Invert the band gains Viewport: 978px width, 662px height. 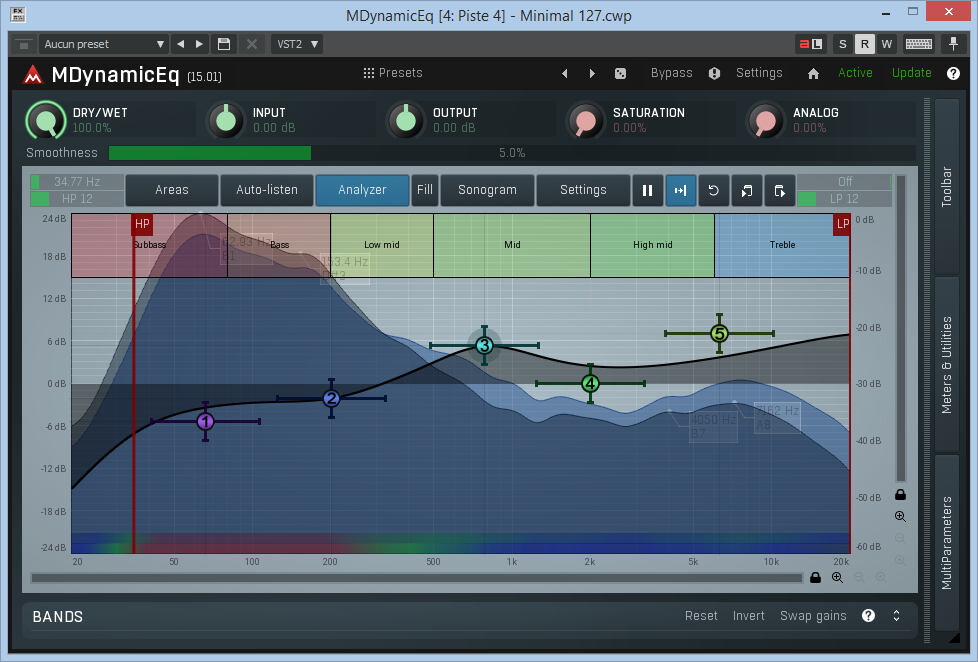pyautogui.click(x=748, y=616)
